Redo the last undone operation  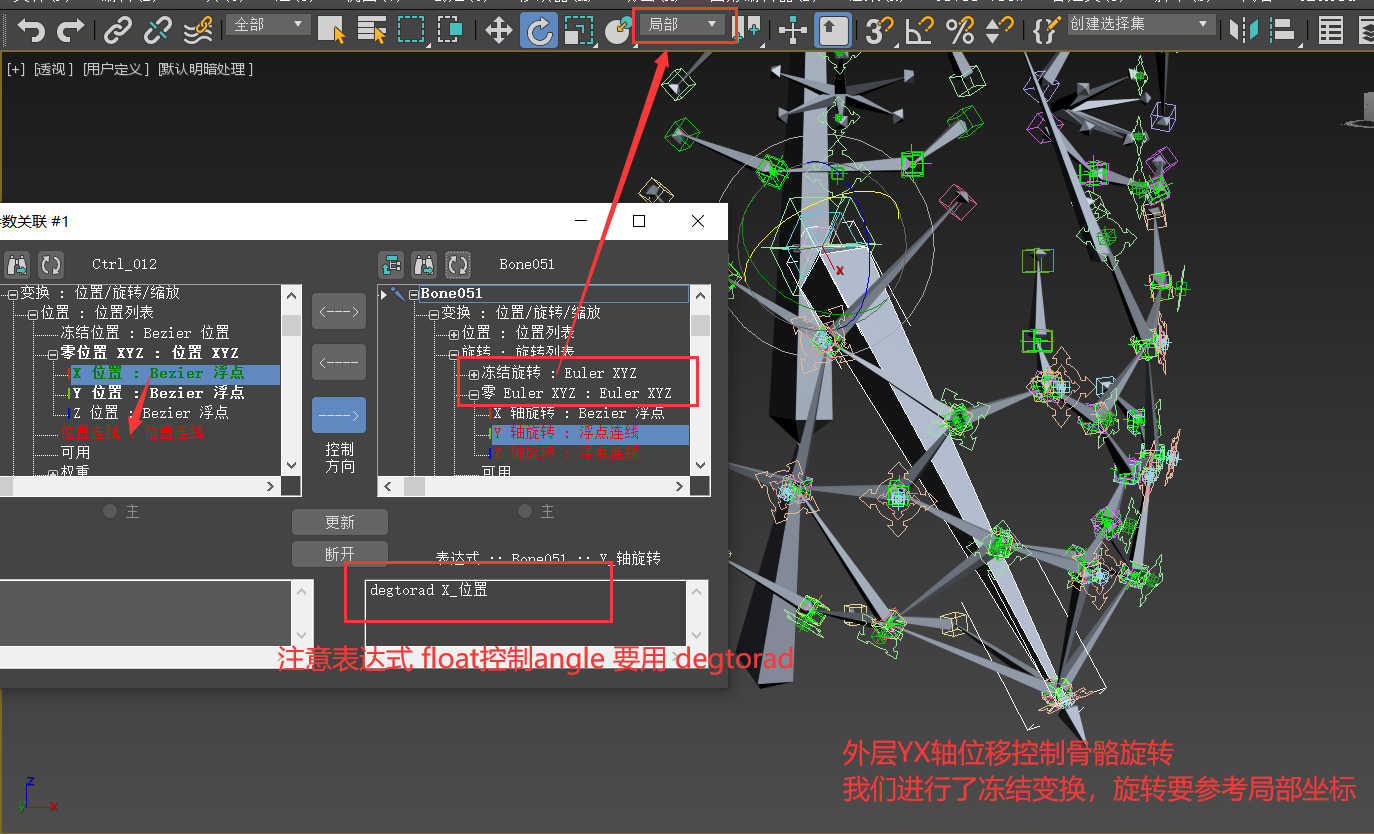[x=70, y=30]
